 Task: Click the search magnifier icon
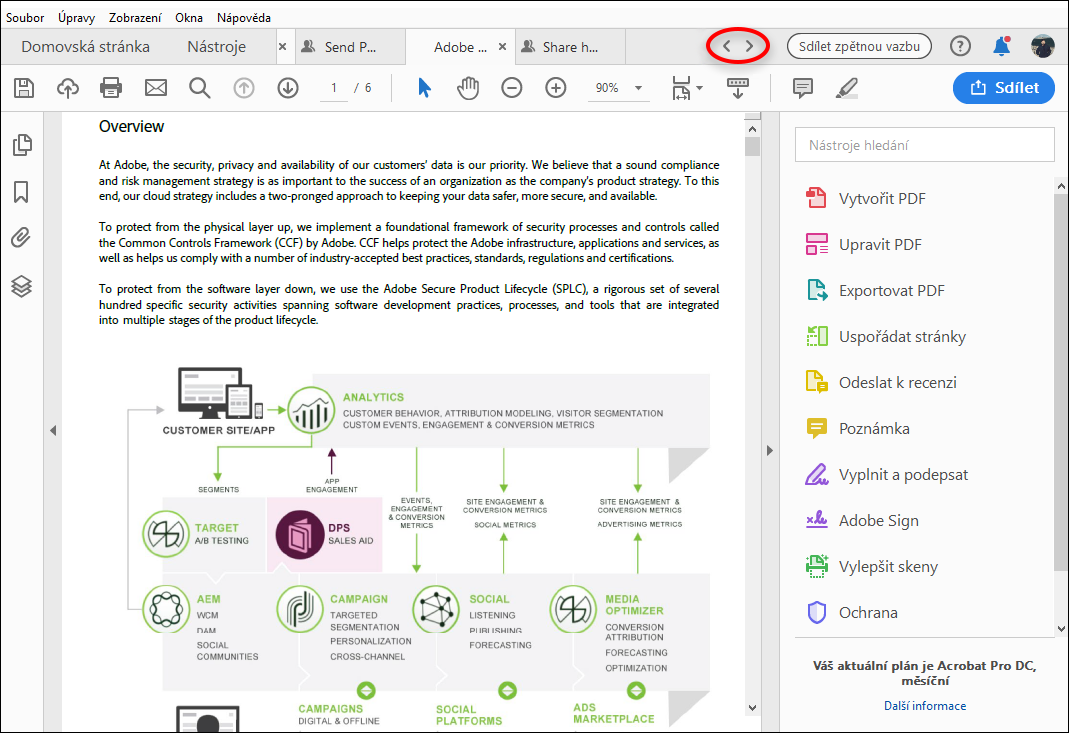tap(200, 88)
